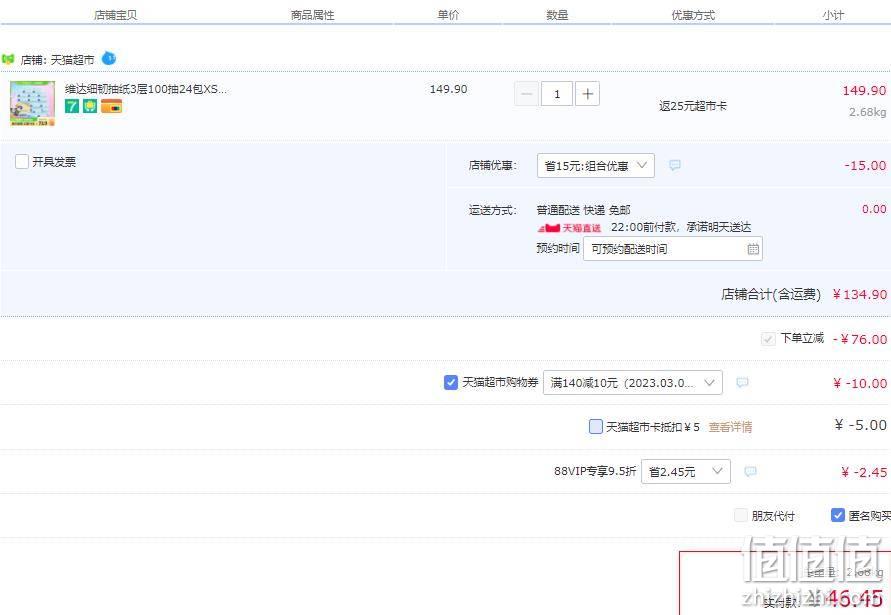Uncheck the 天猫超市购物券 checkbox
Screen dimensions: 891x615
pyautogui.click(x=451, y=383)
